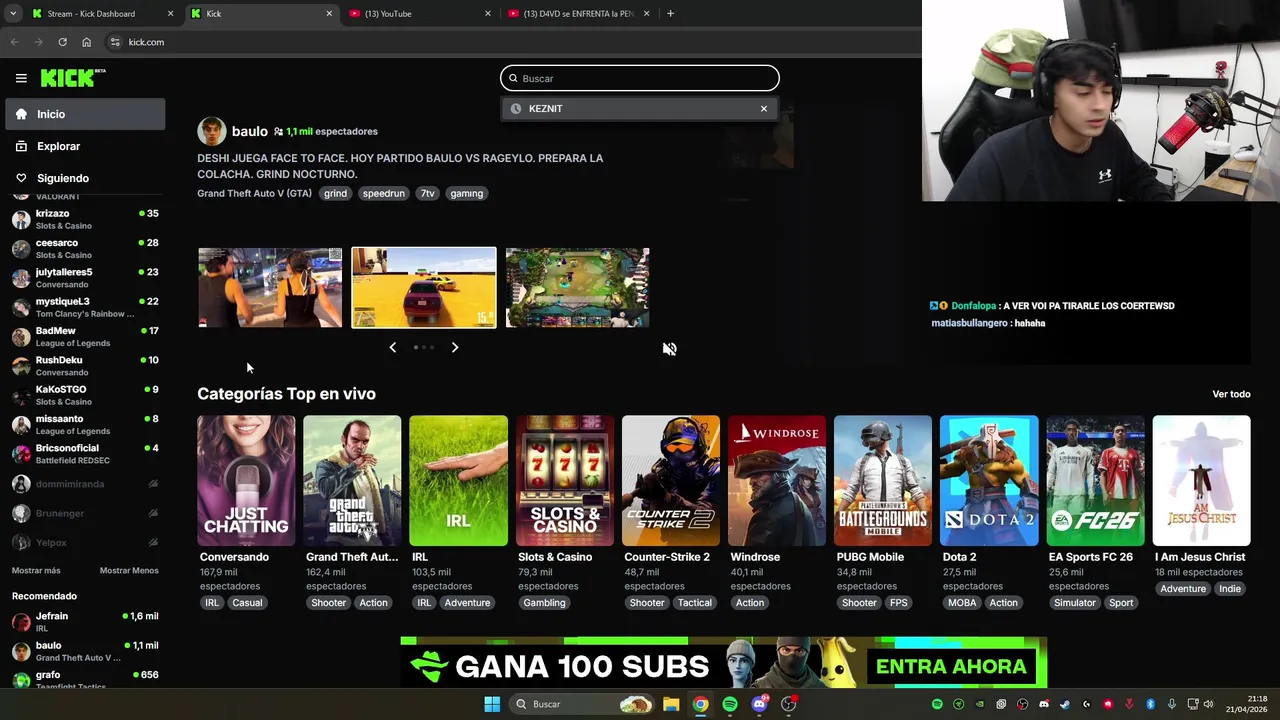Viewport: 1280px width, 720px height.
Task: Go to next carousel slide
Action: 455,347
